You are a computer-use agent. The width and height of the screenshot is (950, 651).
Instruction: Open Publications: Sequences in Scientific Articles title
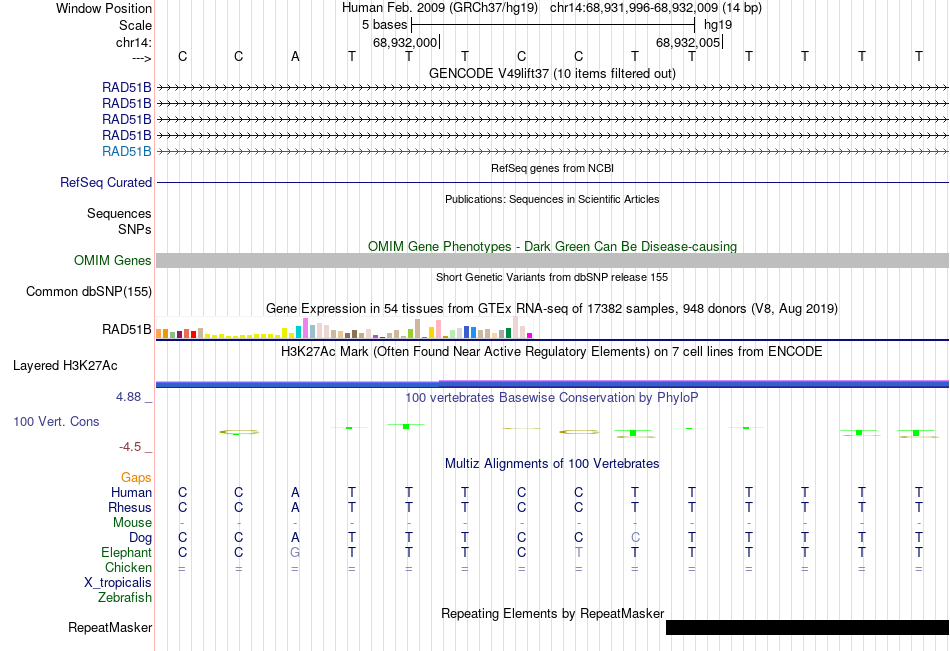click(x=552, y=199)
